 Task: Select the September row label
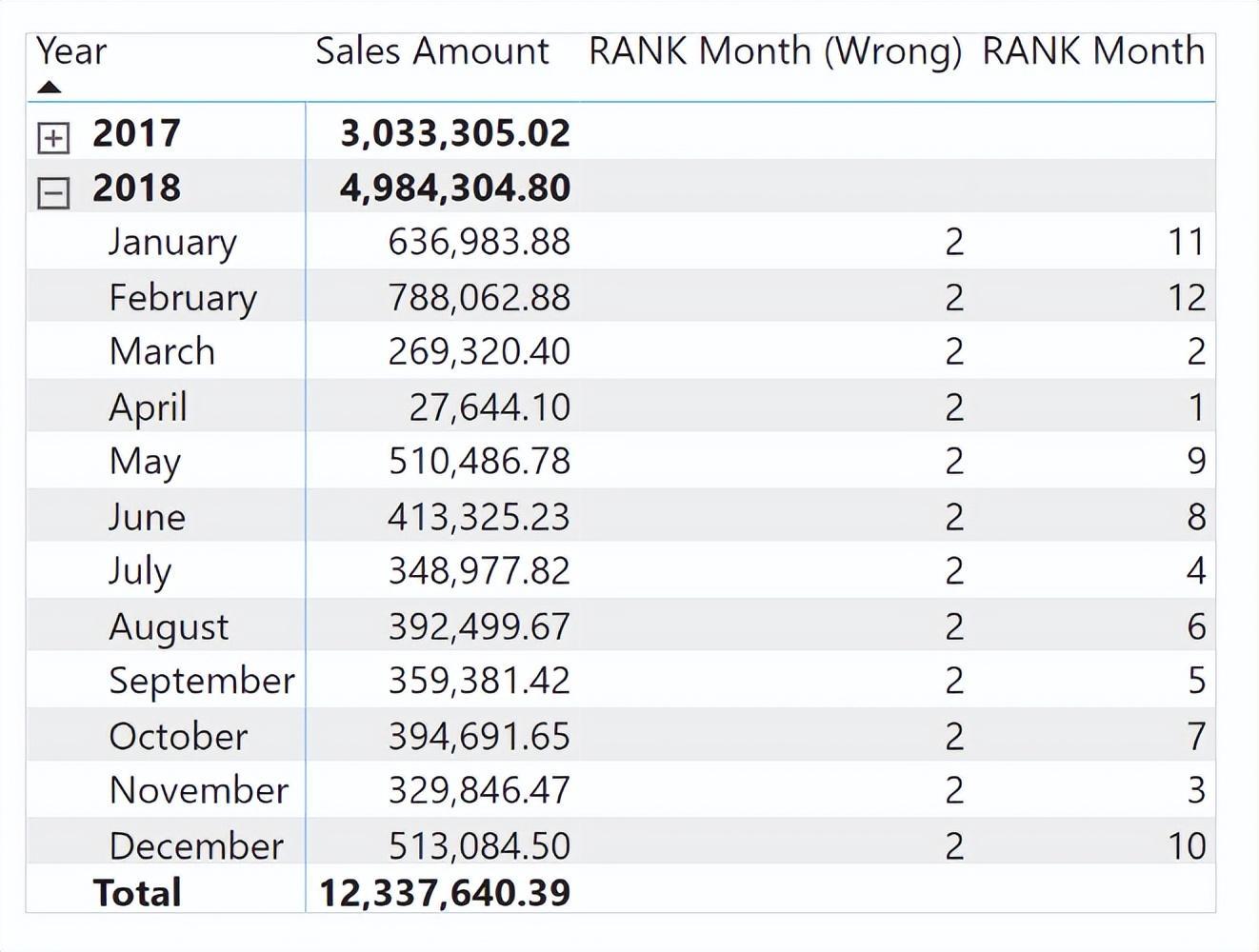point(202,681)
